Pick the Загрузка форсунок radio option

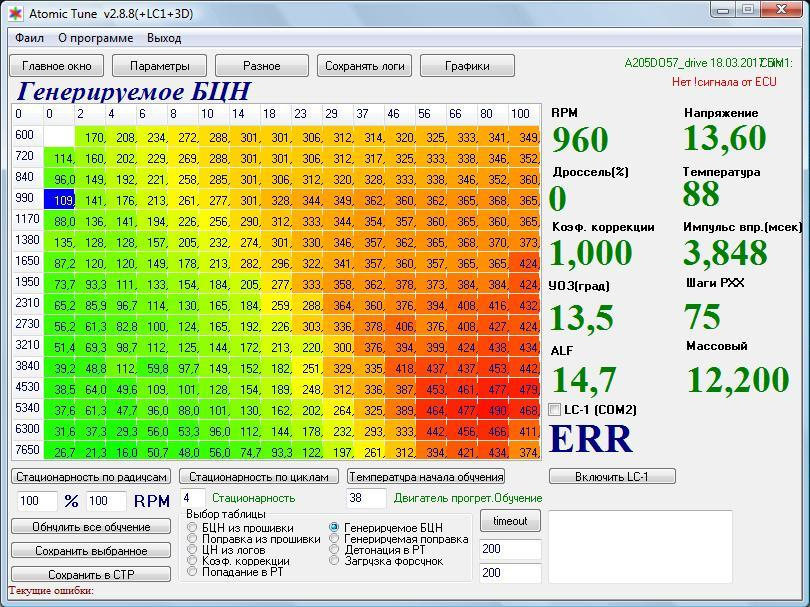[x=335, y=561]
